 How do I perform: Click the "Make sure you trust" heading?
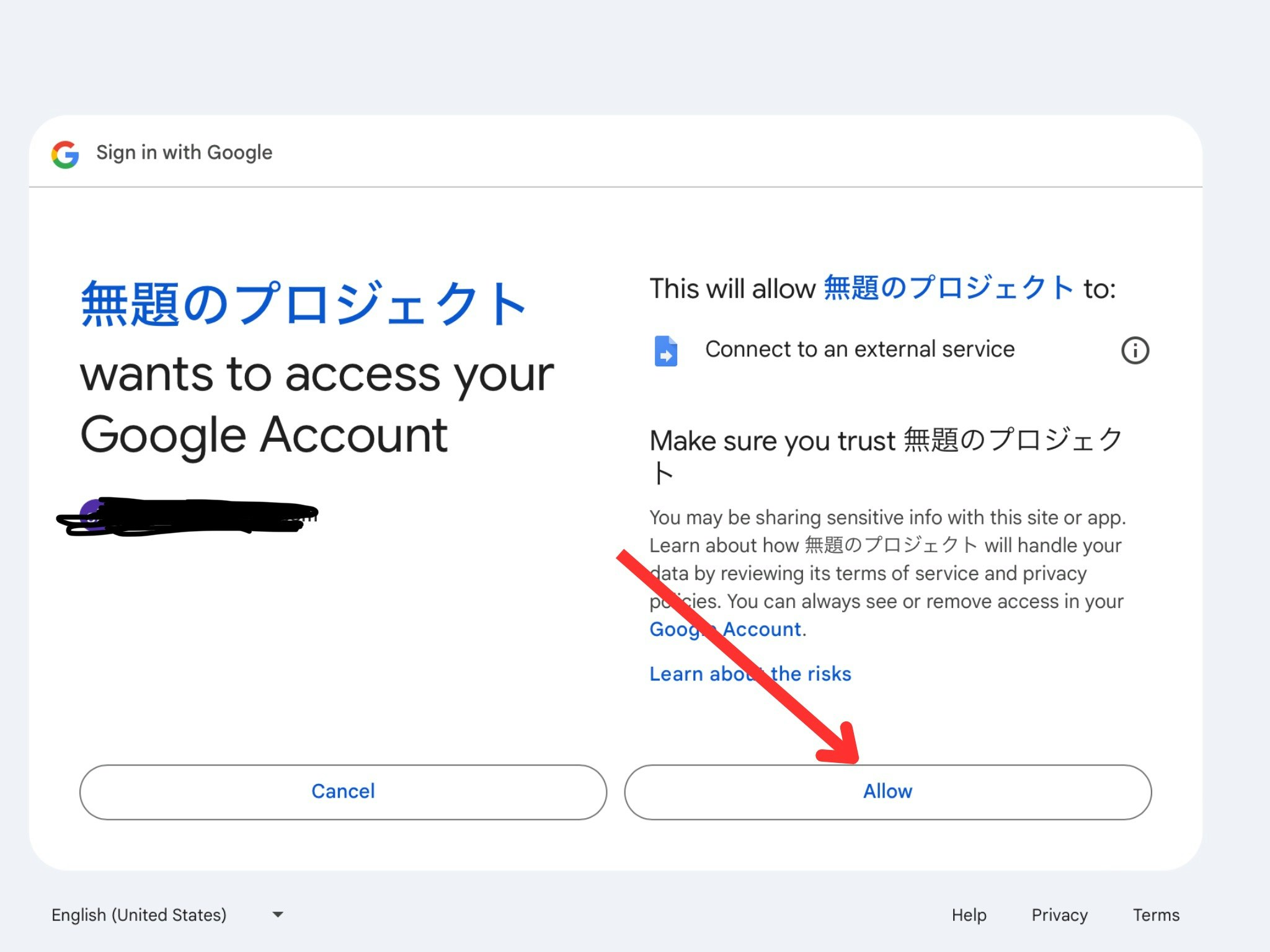(886, 441)
